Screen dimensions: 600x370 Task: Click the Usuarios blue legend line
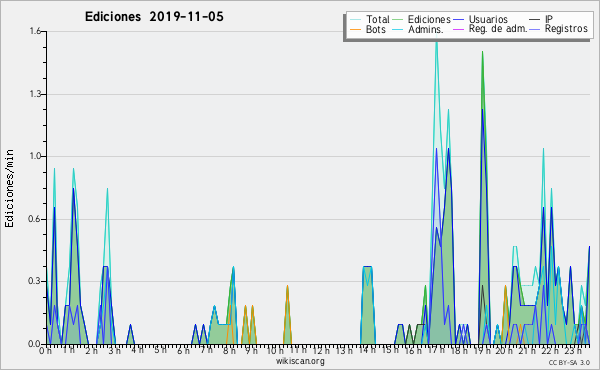pyautogui.click(x=458, y=19)
